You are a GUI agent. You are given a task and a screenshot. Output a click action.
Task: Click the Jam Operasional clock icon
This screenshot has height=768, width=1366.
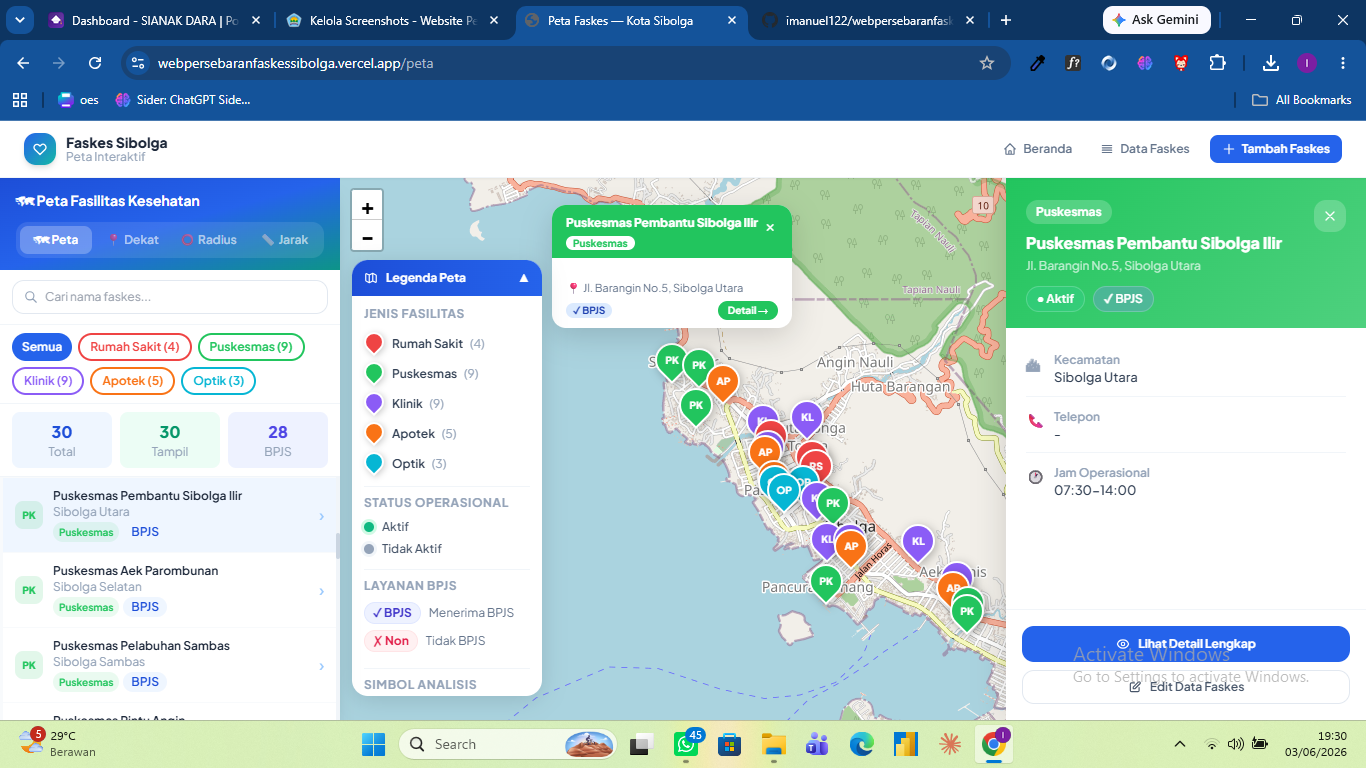click(x=1035, y=477)
